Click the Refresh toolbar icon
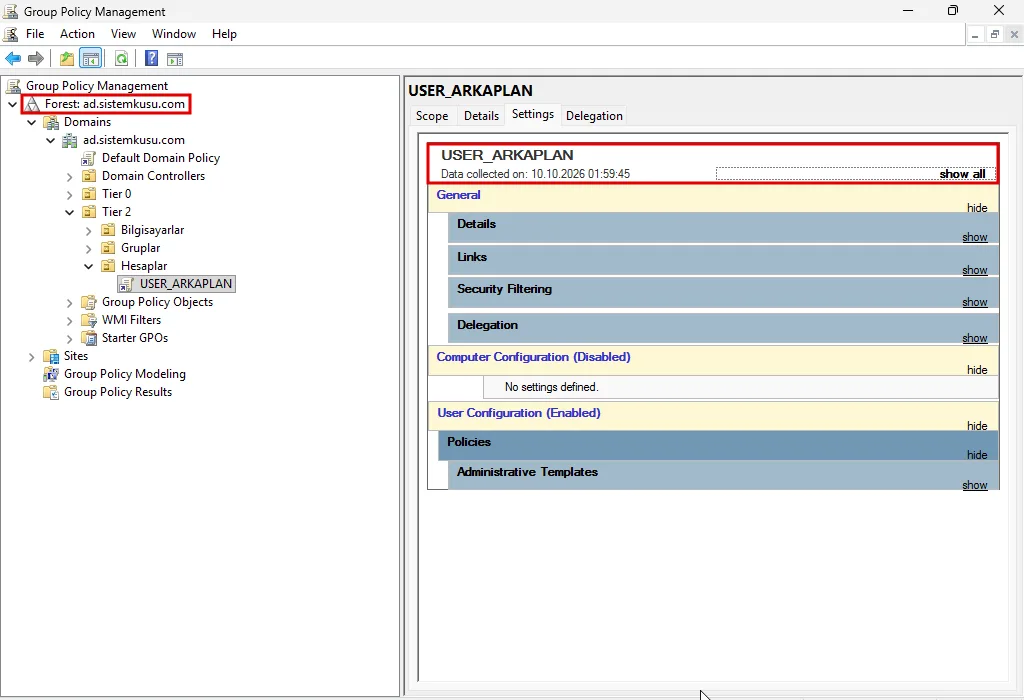1024x700 pixels. [x=121, y=59]
